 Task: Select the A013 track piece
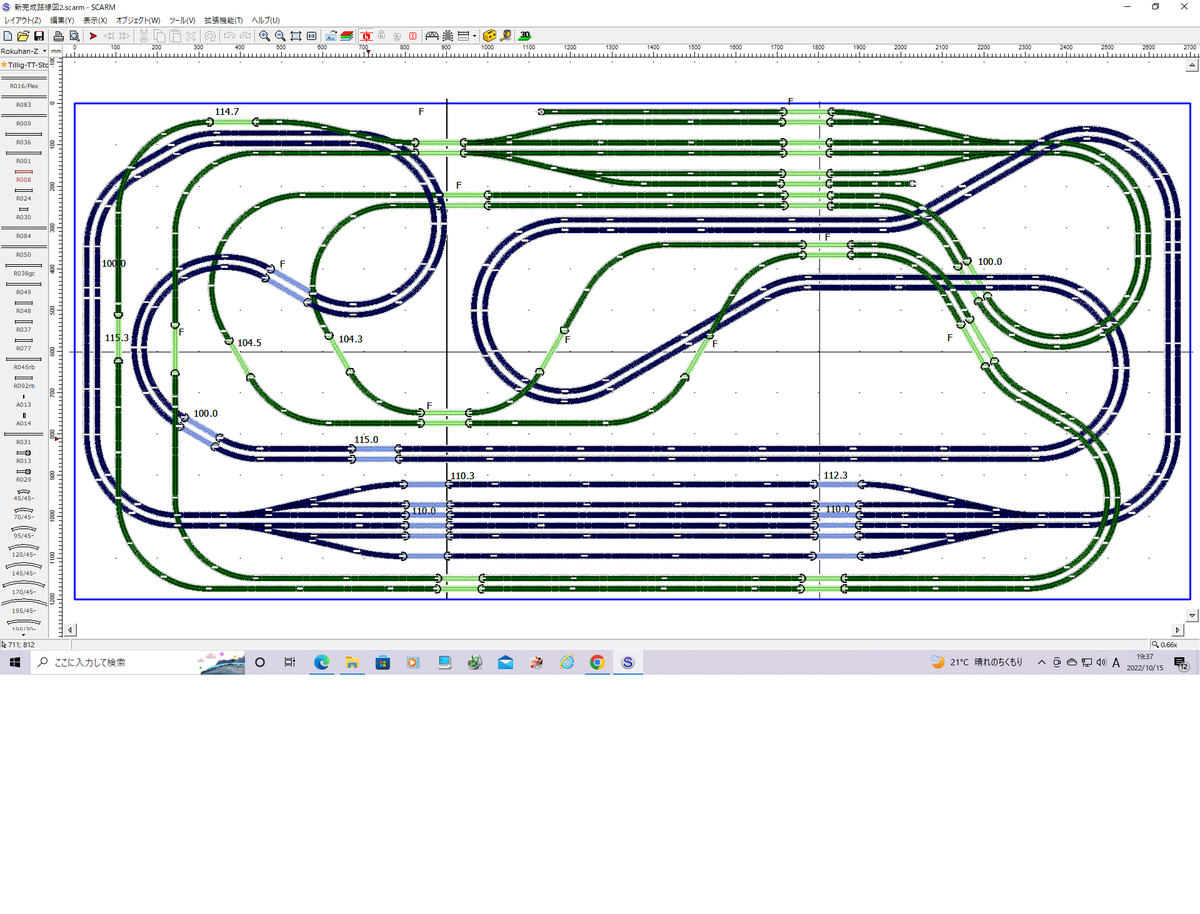[24, 401]
